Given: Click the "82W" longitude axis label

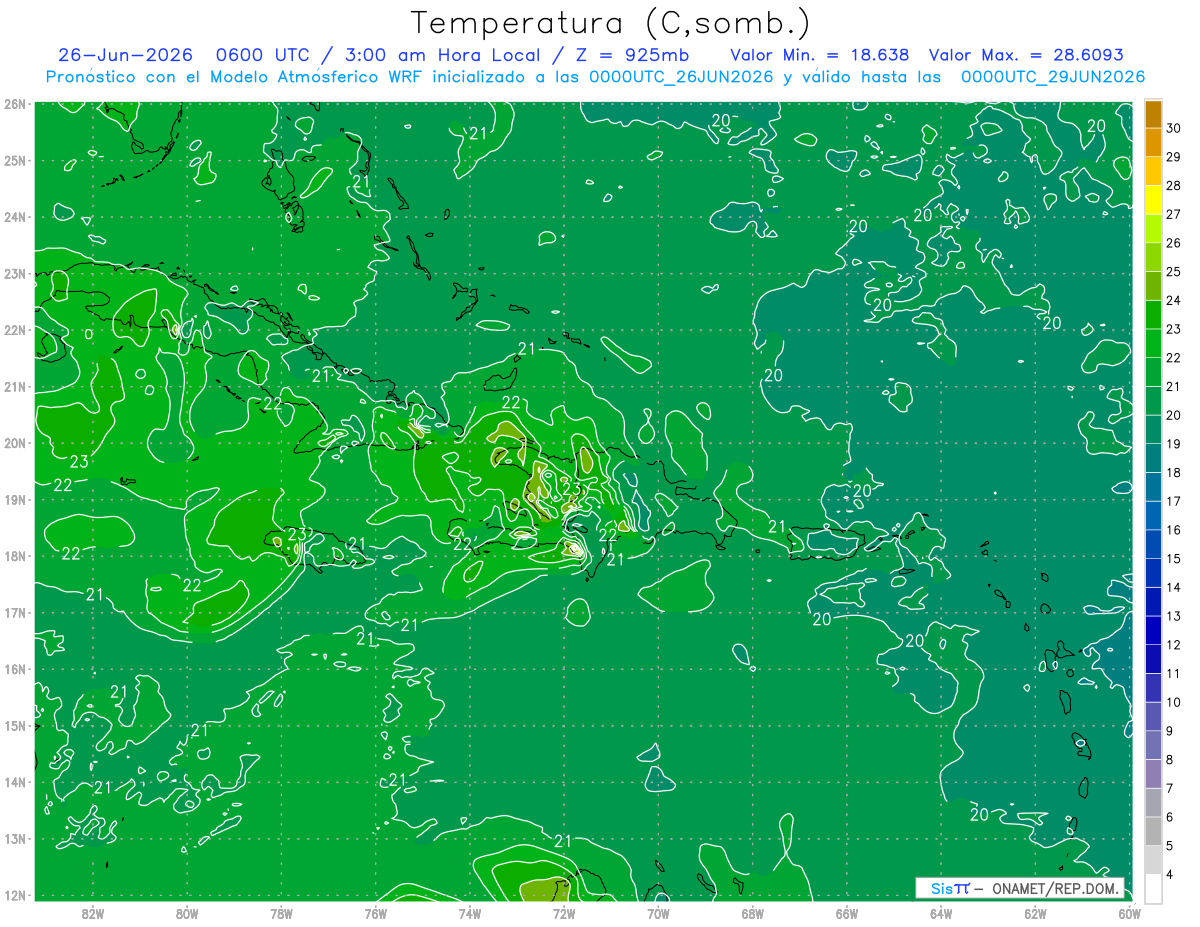Looking at the screenshot, I should pyautogui.click(x=92, y=913).
